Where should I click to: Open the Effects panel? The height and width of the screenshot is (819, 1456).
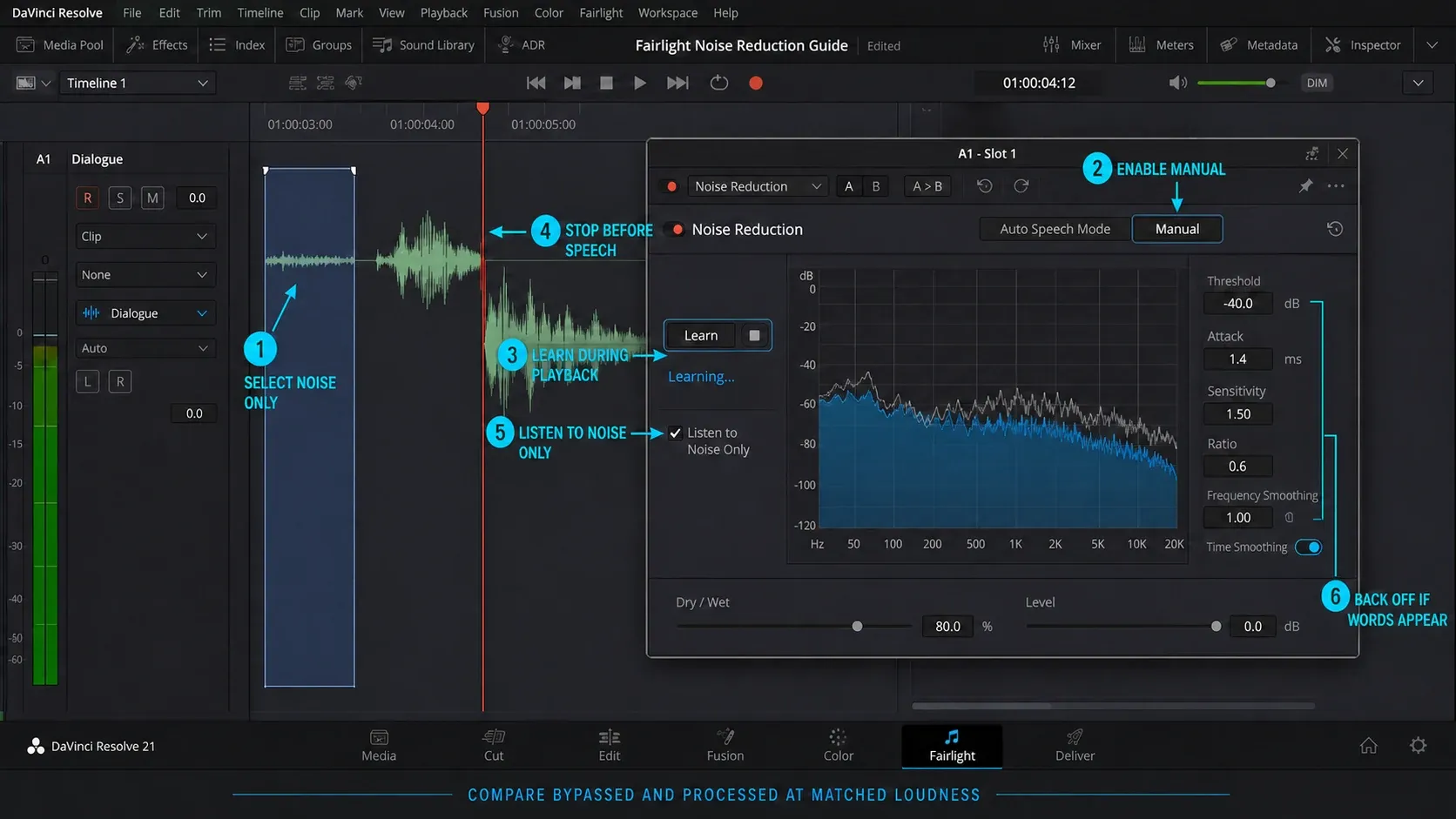[157, 44]
